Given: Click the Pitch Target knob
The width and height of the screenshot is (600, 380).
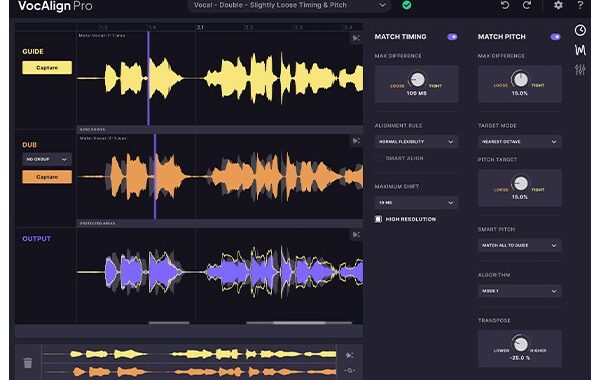Looking at the screenshot, I should pos(520,184).
